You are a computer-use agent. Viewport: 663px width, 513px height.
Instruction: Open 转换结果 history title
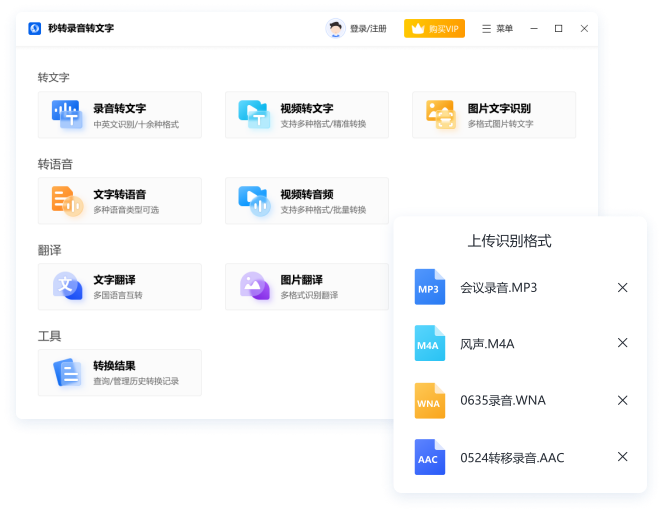point(114,366)
